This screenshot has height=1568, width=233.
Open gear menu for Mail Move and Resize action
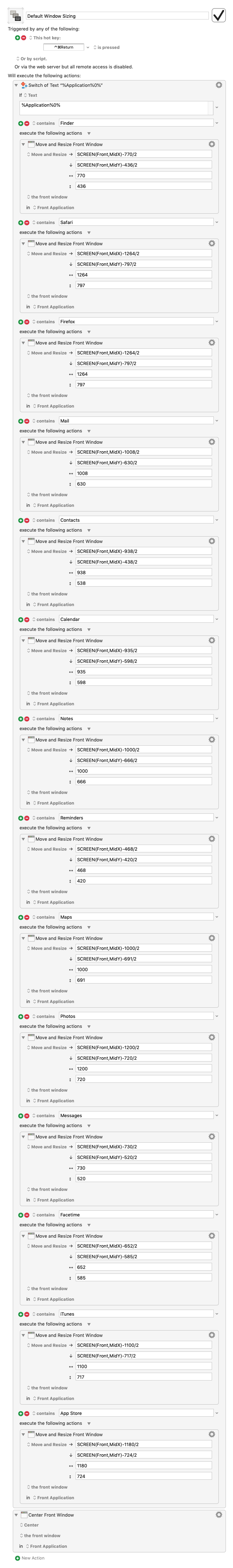coord(212,442)
